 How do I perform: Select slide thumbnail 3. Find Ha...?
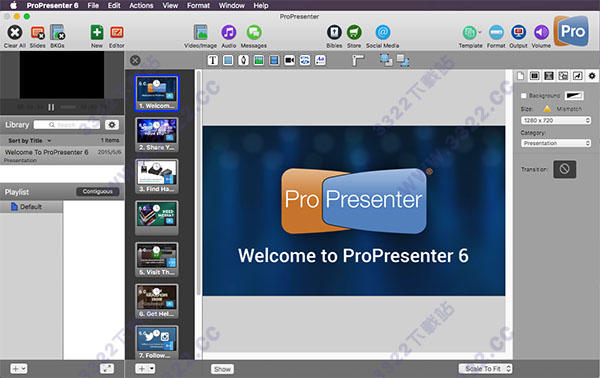point(157,176)
